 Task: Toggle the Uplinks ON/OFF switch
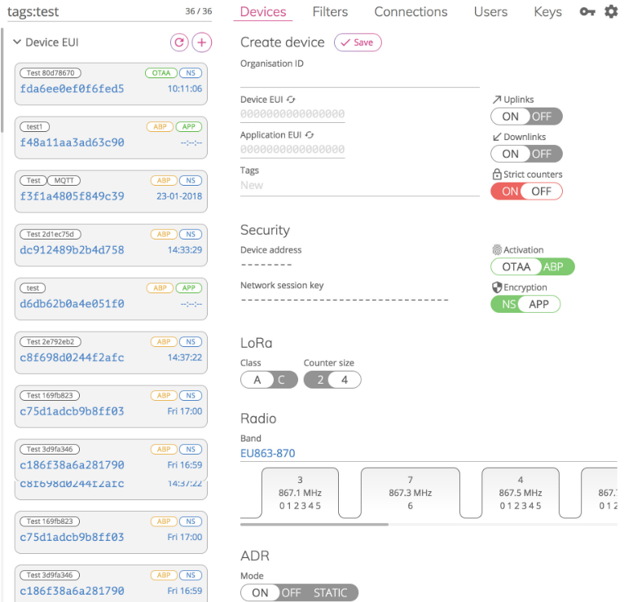pyautogui.click(x=526, y=117)
